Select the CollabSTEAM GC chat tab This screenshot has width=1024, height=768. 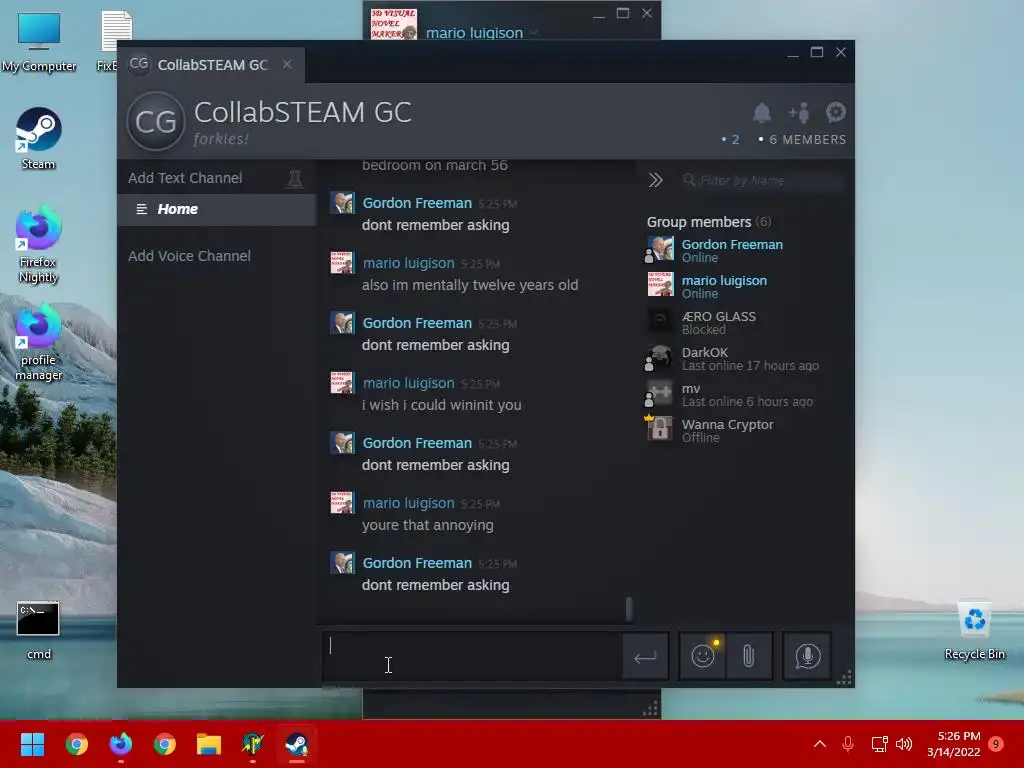(x=211, y=64)
